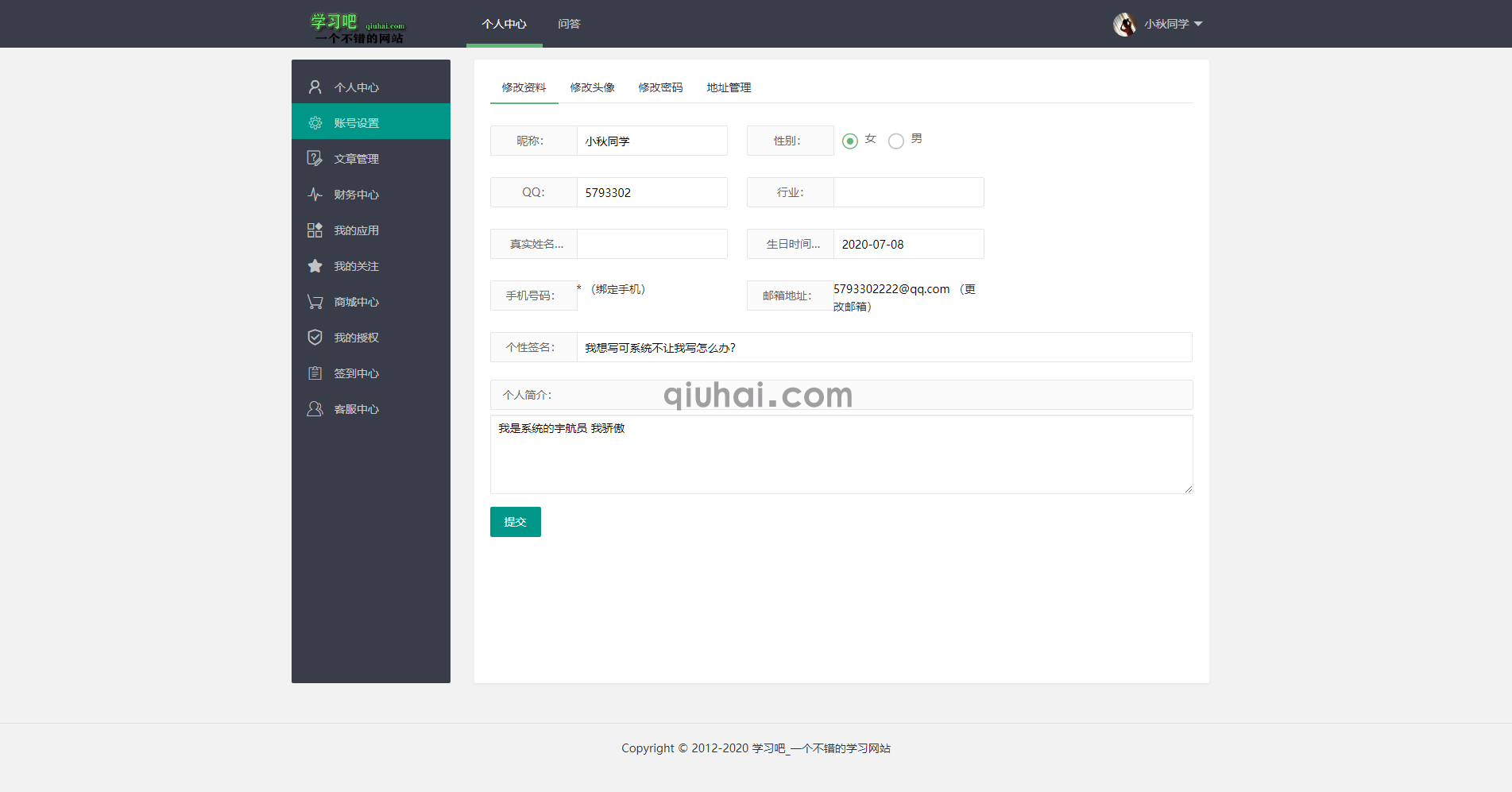
Task: Open 我的应用 from the grid icon
Action: [x=315, y=230]
